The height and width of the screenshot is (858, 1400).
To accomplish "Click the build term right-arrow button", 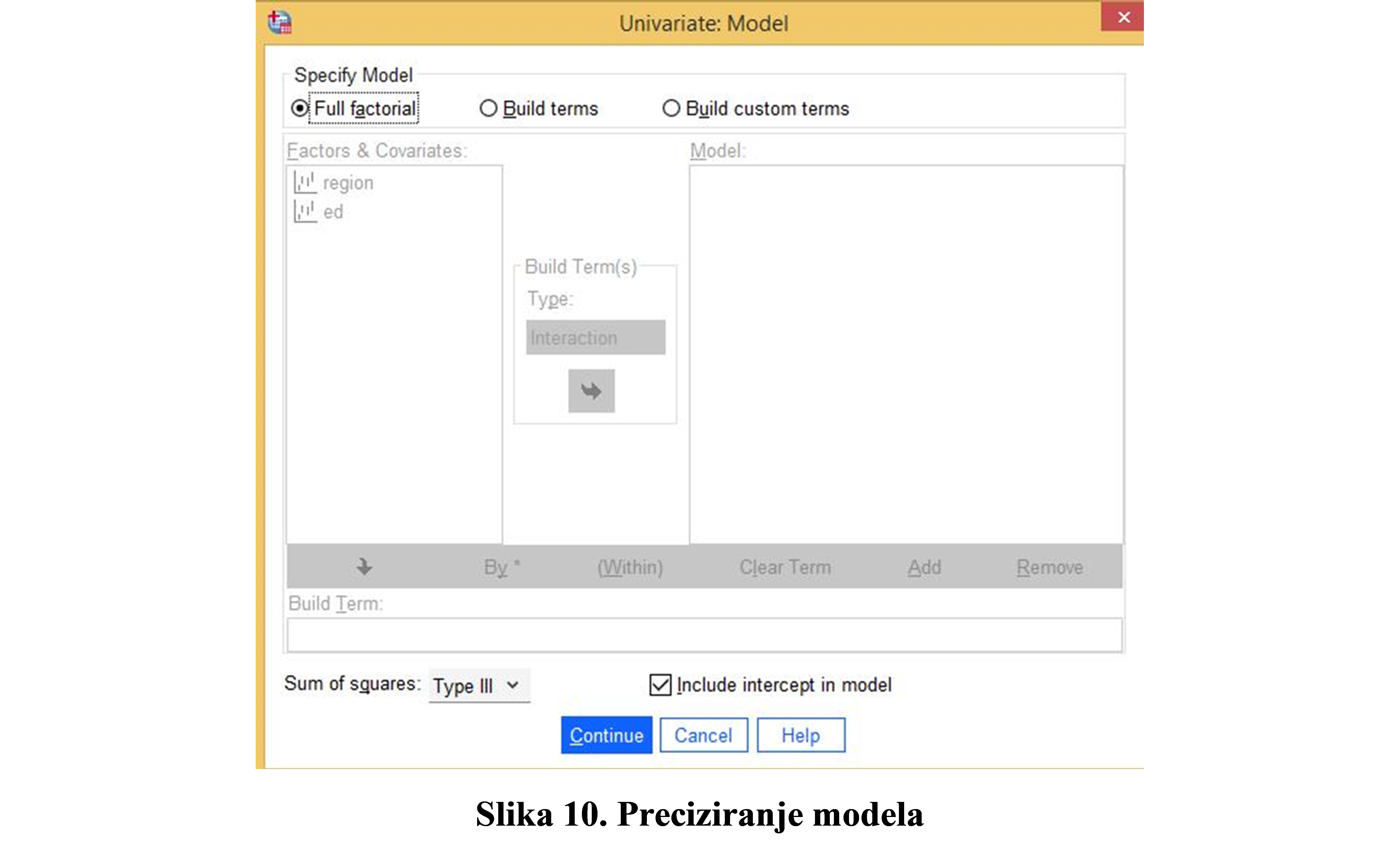I will (x=592, y=391).
